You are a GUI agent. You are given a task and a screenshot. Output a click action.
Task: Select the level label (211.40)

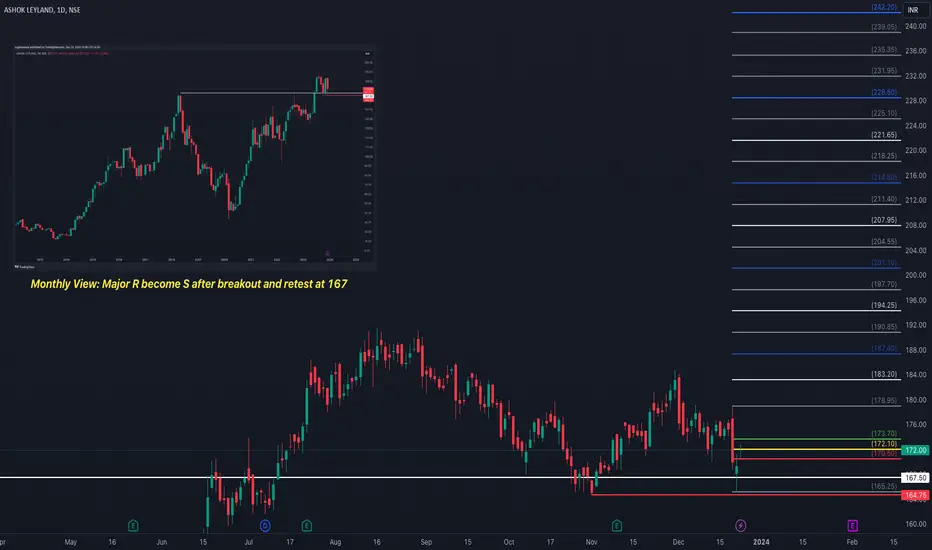tap(884, 199)
